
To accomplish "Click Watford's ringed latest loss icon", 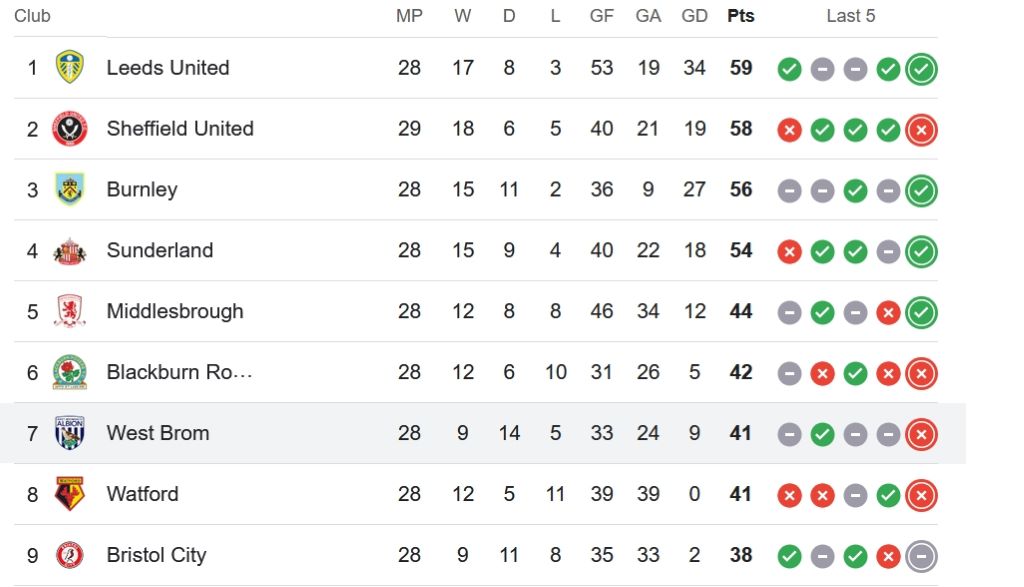I will click(921, 496).
